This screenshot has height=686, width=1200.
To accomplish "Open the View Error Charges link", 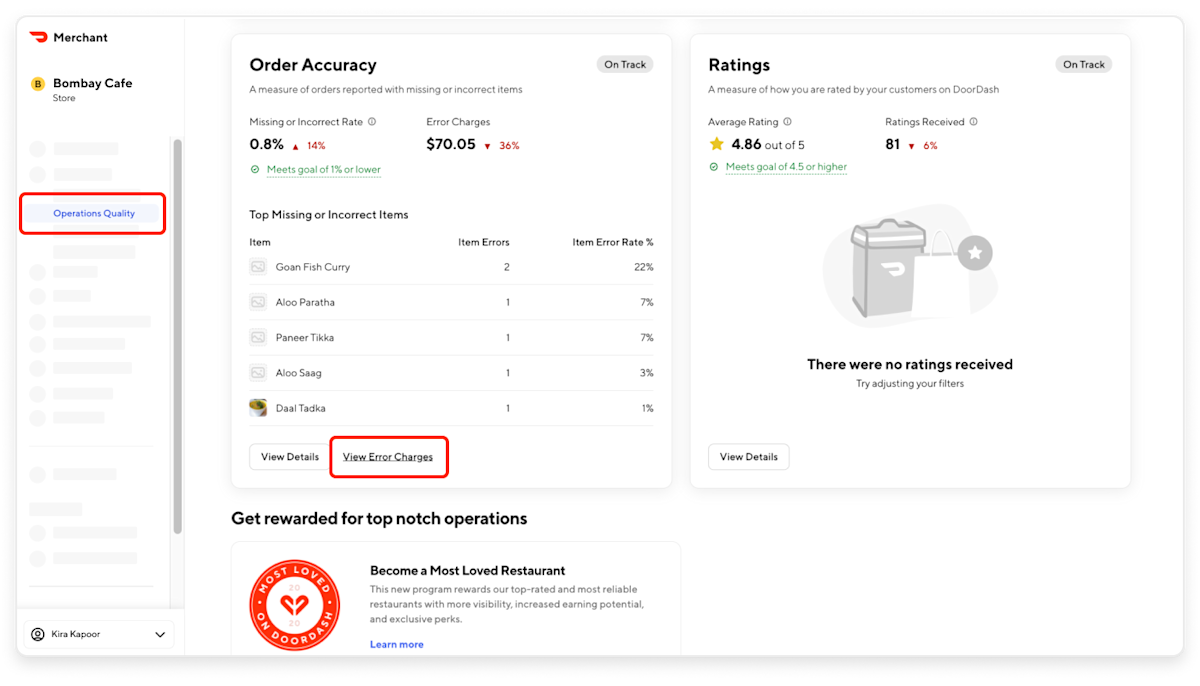I will 388,457.
